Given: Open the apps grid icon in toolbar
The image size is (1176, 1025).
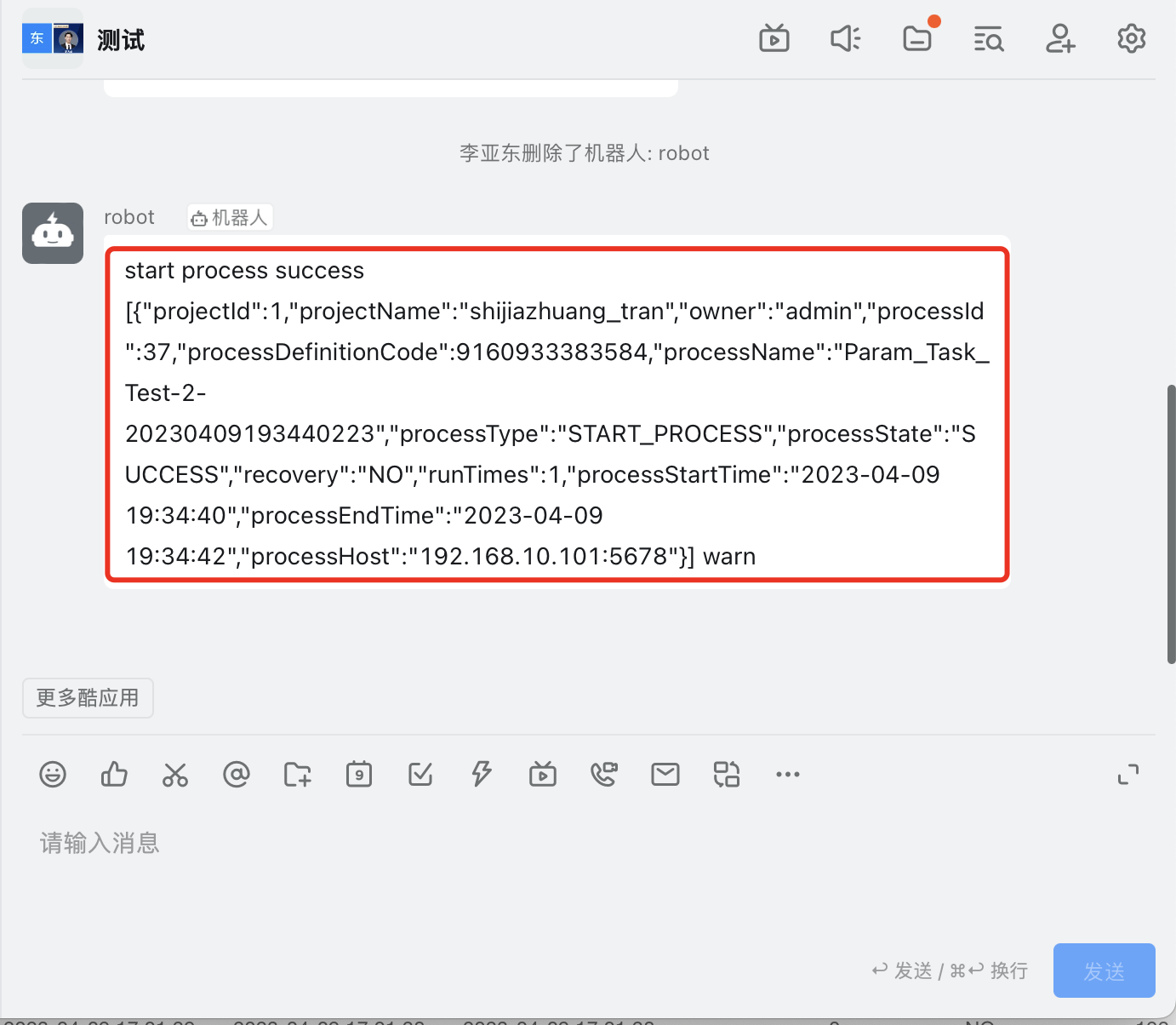Looking at the screenshot, I should [727, 774].
